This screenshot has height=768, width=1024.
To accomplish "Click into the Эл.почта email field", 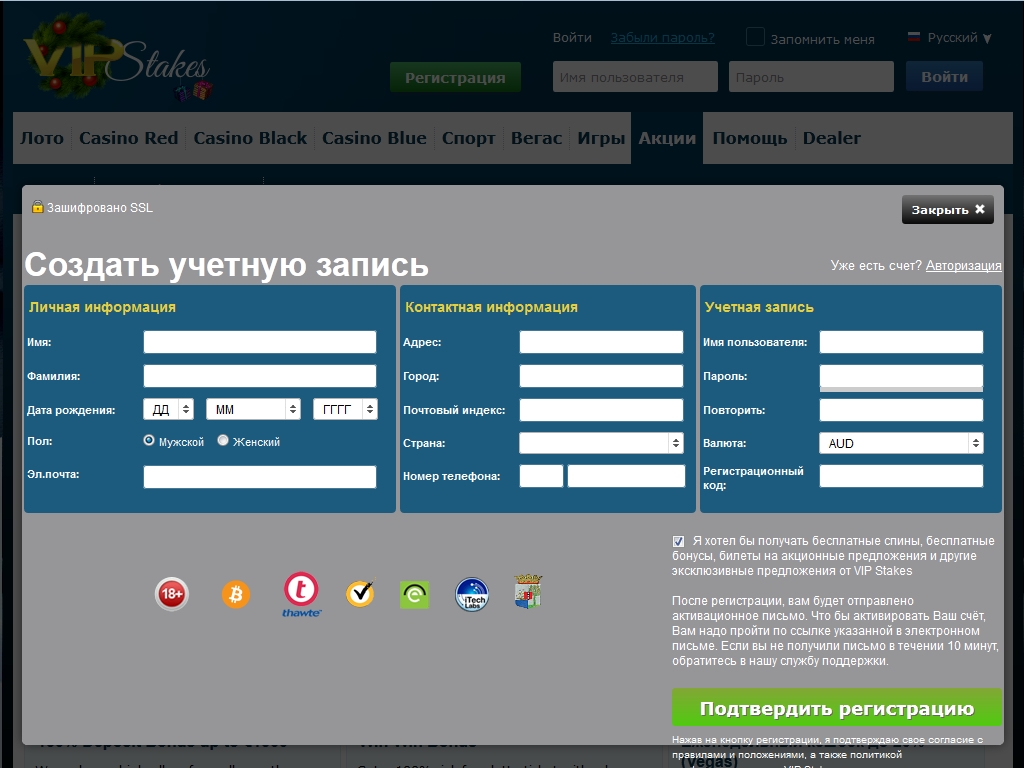I will [x=260, y=477].
